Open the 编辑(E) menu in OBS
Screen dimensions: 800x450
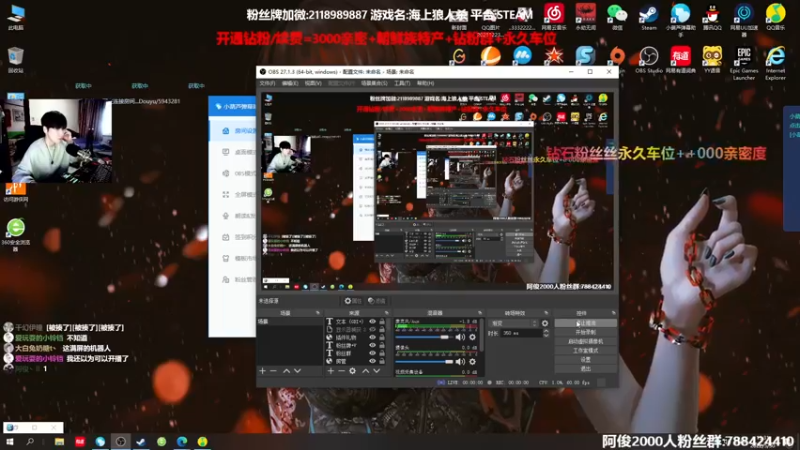[x=290, y=83]
